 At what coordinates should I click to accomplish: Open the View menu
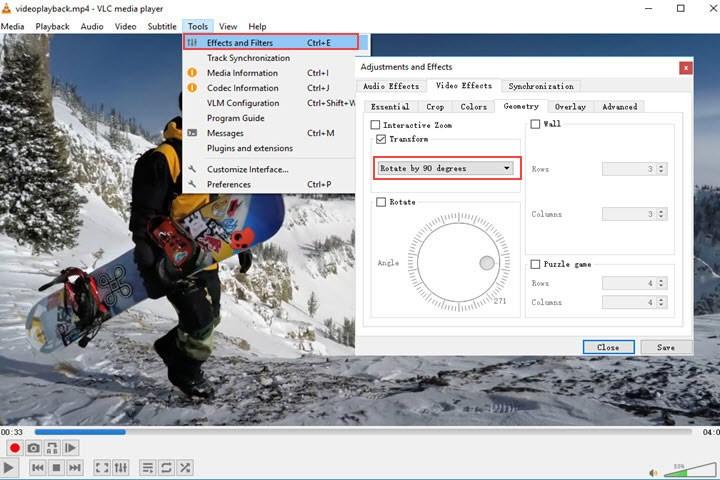tap(228, 27)
